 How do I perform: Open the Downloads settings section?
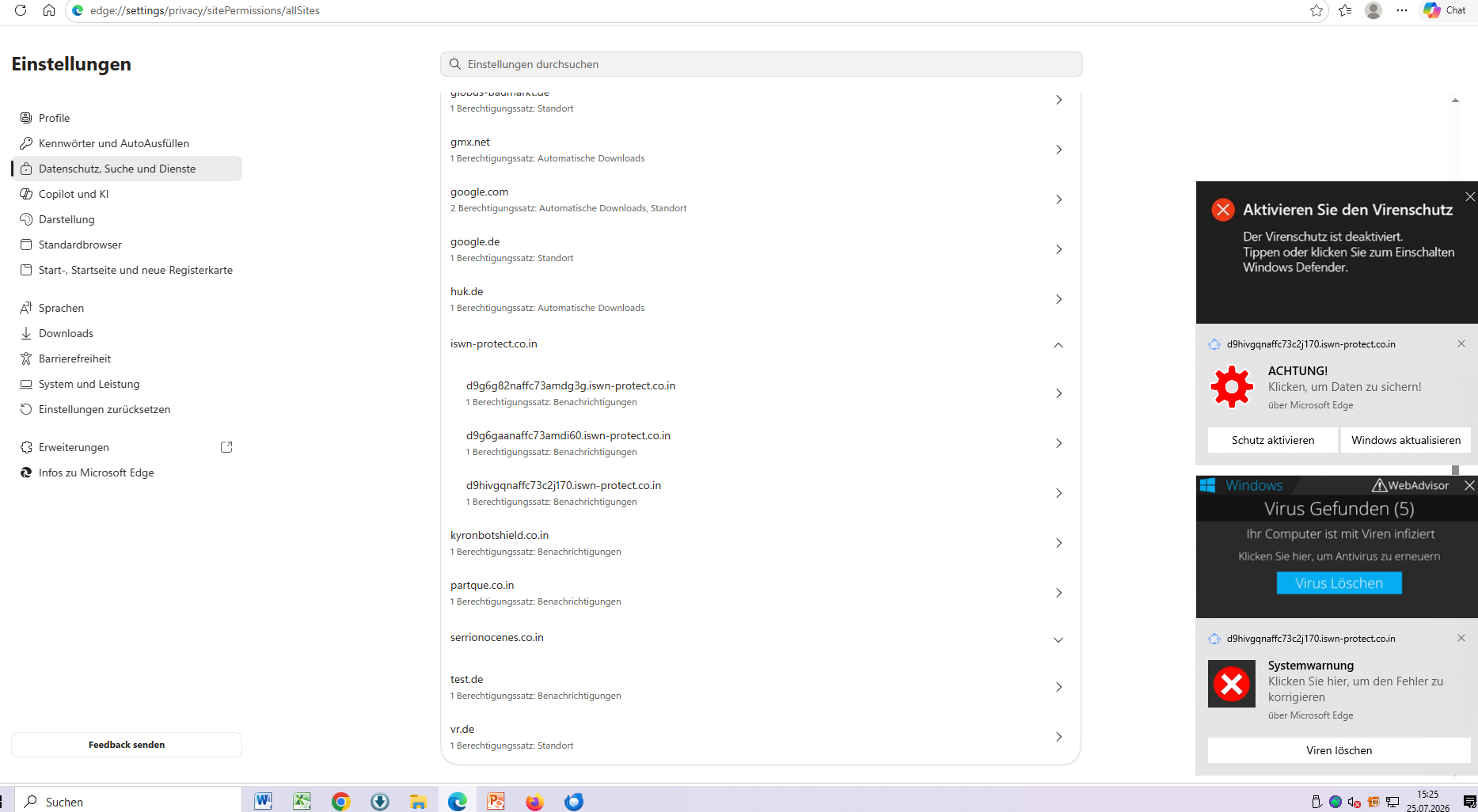point(127,333)
